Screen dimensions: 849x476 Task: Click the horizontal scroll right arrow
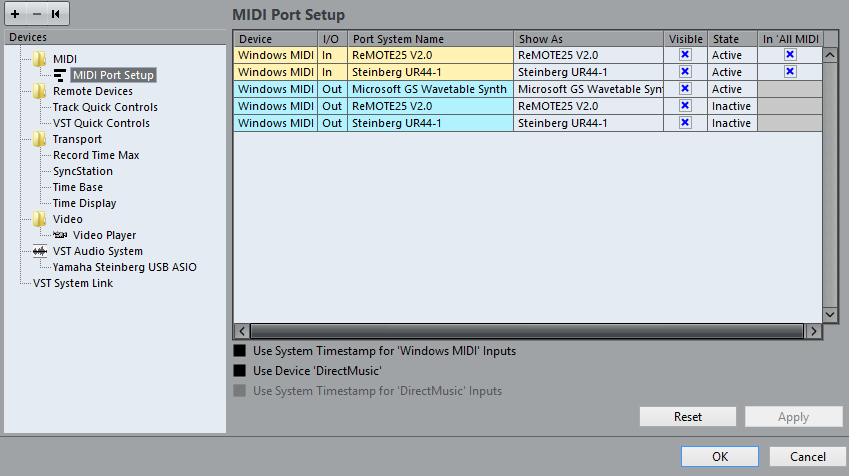click(x=813, y=331)
